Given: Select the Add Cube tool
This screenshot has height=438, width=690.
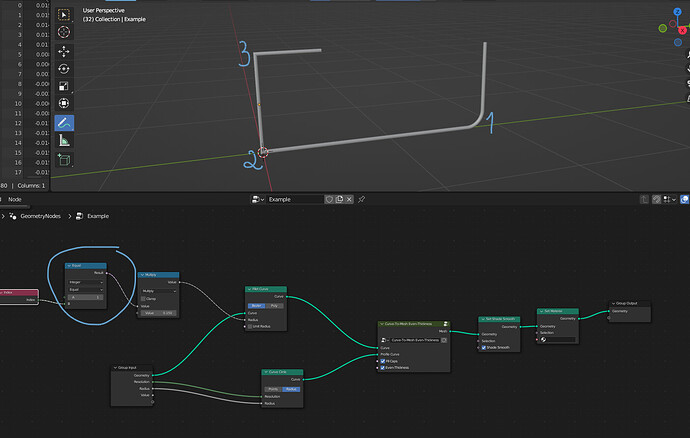Looking at the screenshot, I should [x=64, y=159].
